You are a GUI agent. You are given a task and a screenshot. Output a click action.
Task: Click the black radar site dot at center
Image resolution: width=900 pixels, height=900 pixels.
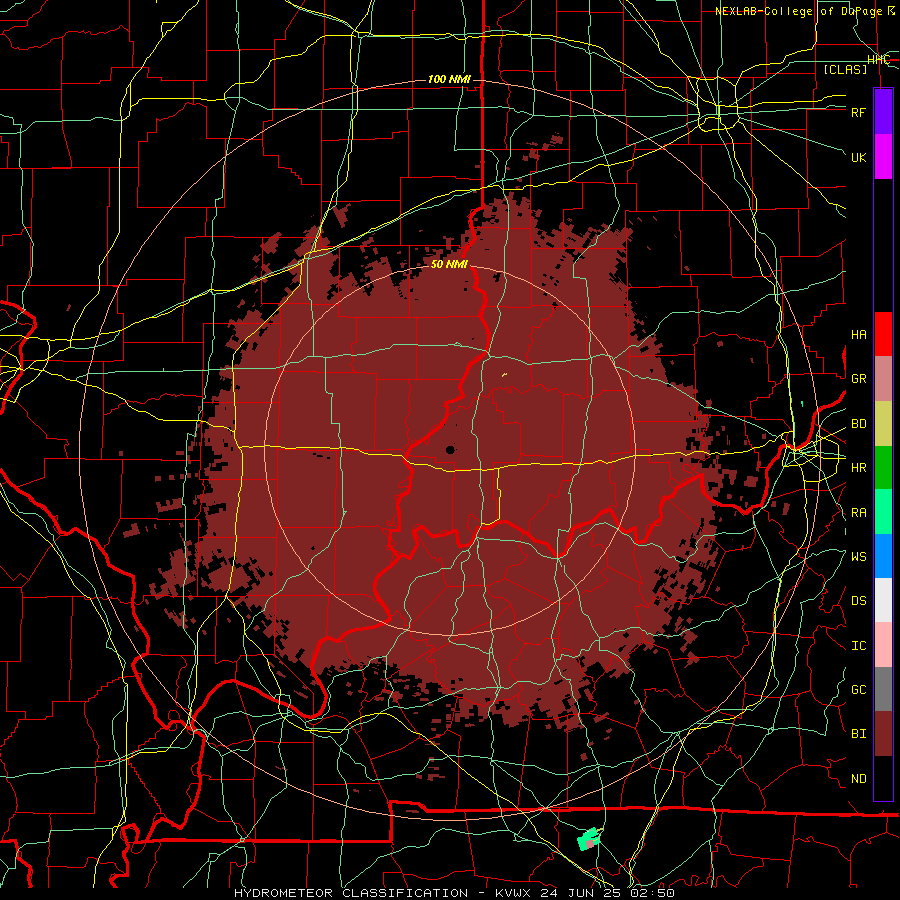pyautogui.click(x=450, y=449)
